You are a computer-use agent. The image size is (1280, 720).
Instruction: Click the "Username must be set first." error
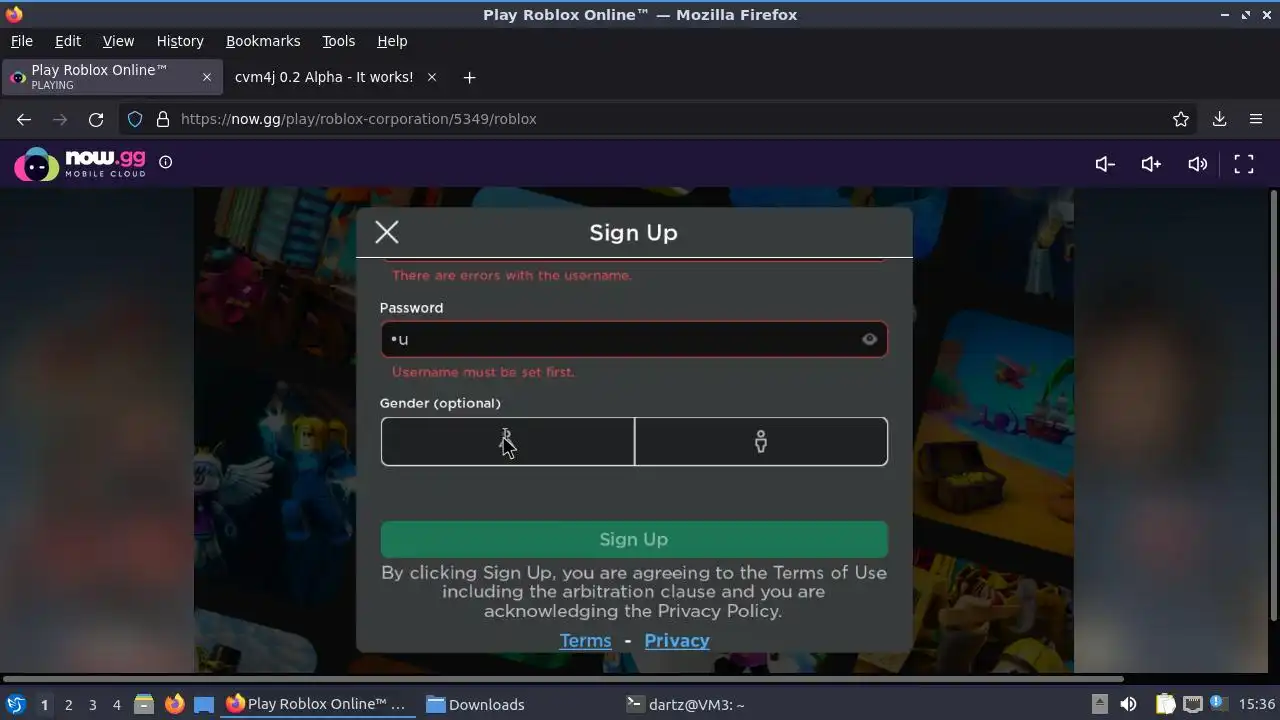pos(483,372)
